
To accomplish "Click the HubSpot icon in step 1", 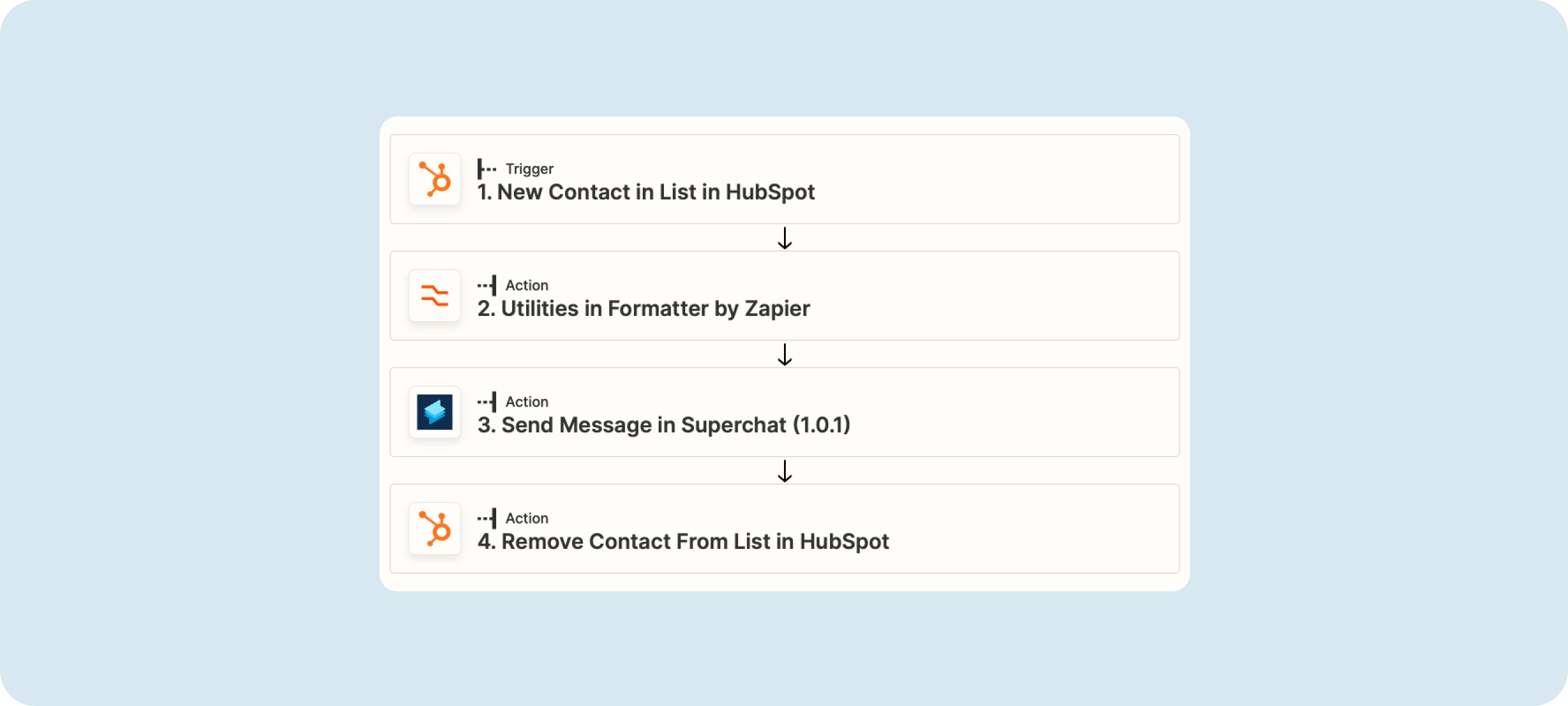I will 434,179.
